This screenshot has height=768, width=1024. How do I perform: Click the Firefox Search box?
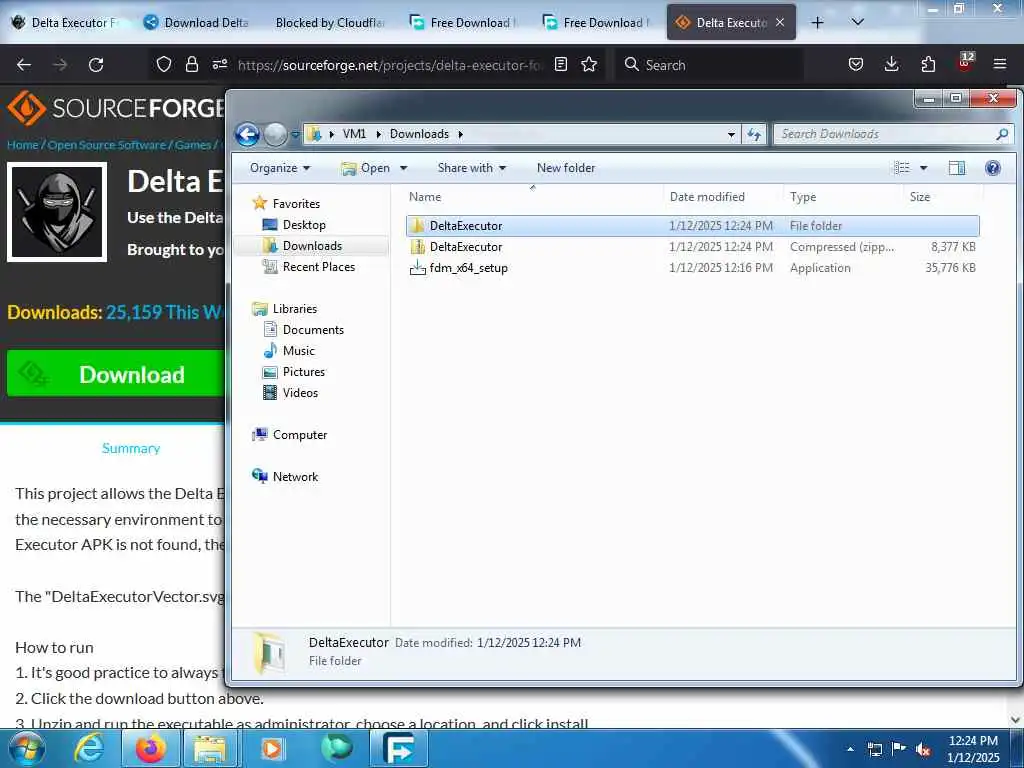click(x=709, y=65)
